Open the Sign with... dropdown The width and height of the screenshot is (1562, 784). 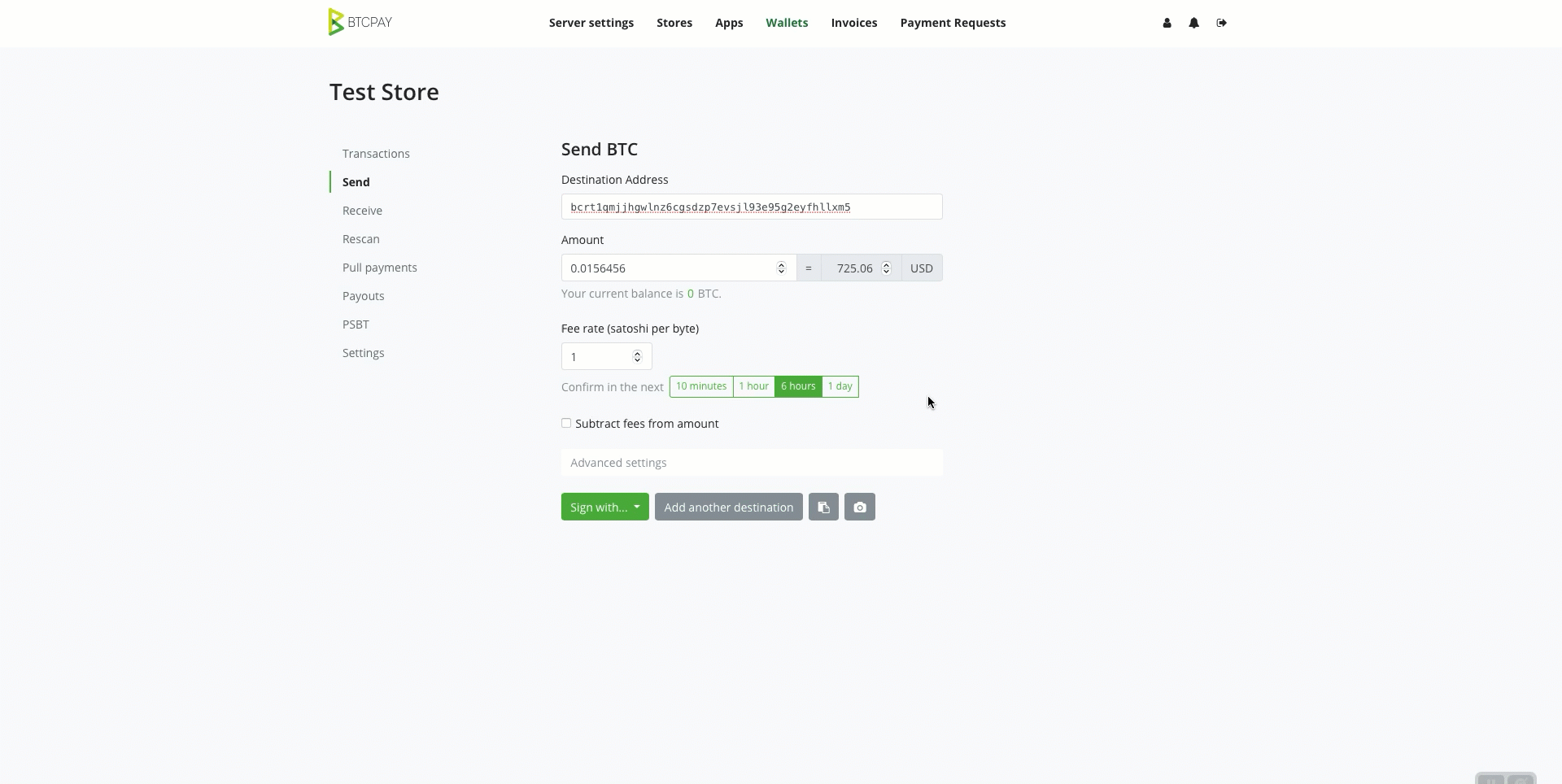click(x=604, y=507)
